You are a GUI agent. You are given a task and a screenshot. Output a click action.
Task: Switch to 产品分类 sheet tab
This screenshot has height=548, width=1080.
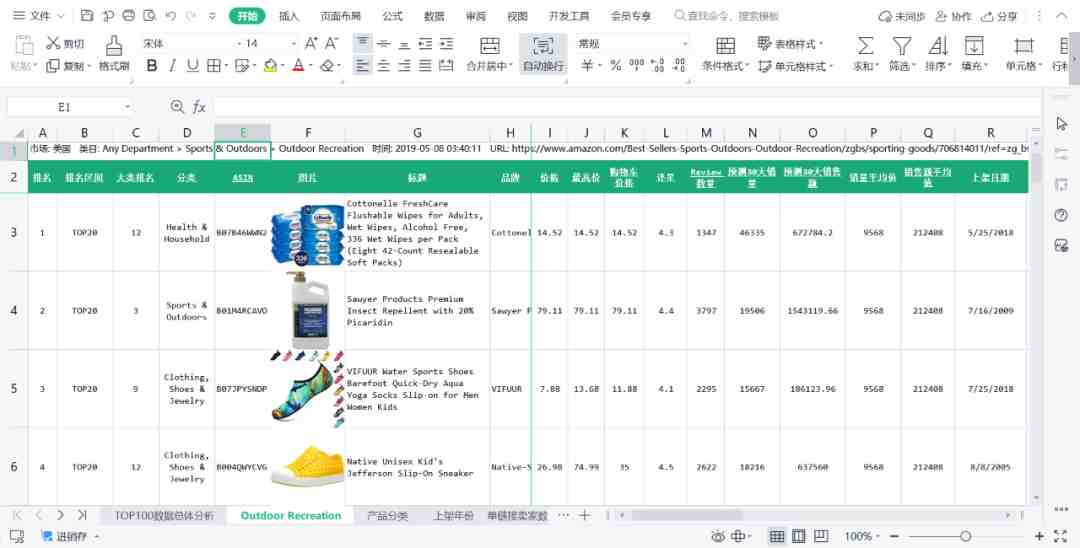(387, 515)
